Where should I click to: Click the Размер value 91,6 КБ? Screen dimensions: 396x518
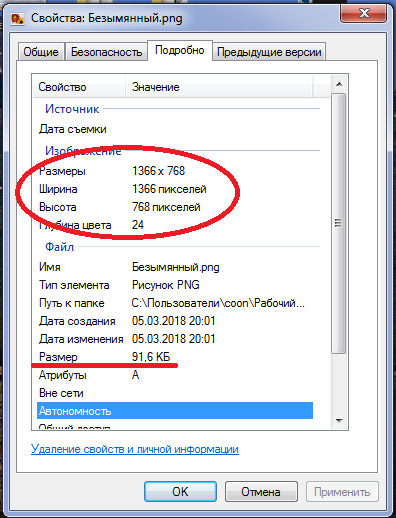coord(151,357)
